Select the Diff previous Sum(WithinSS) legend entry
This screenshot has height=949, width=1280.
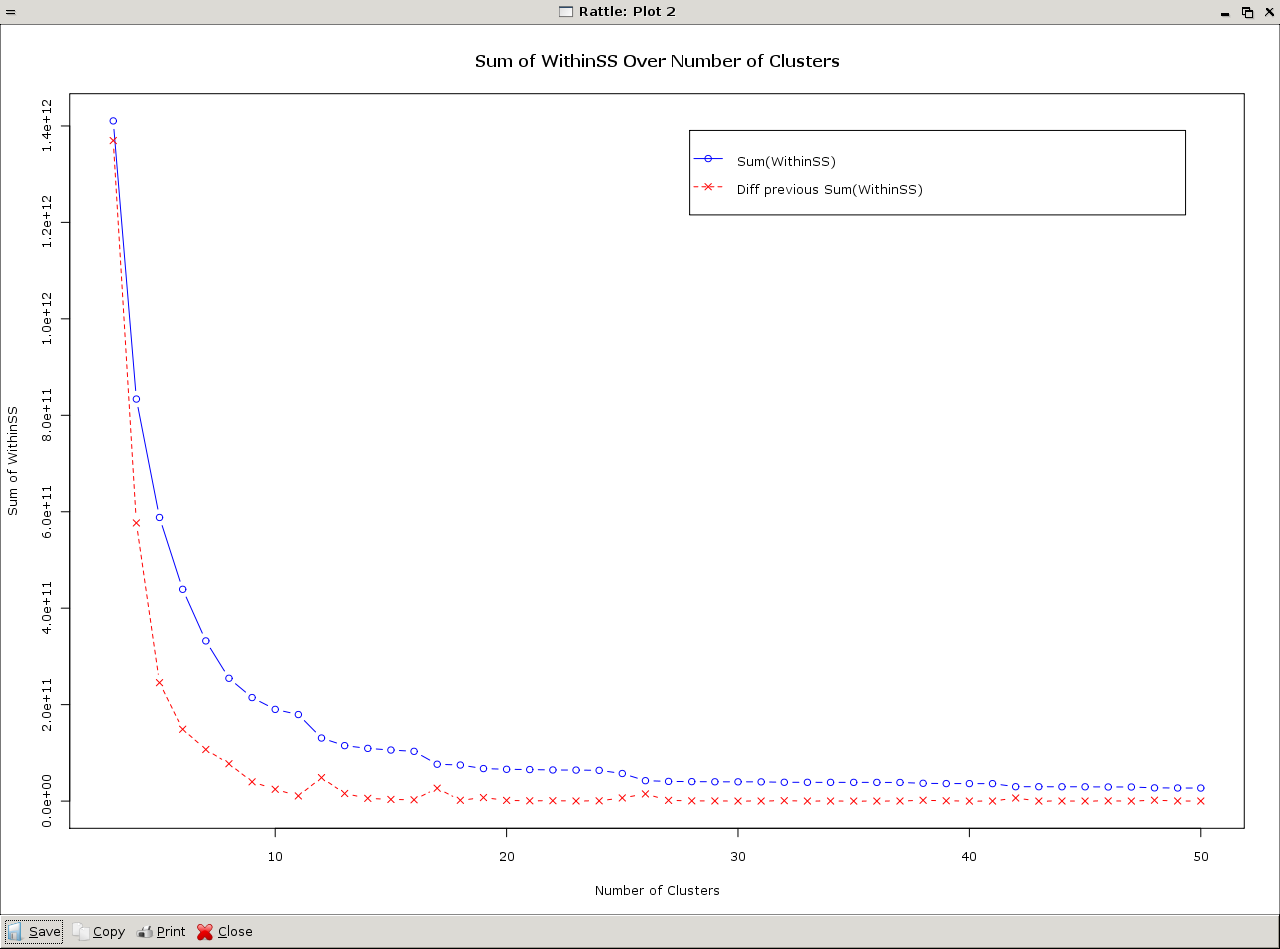(832, 189)
